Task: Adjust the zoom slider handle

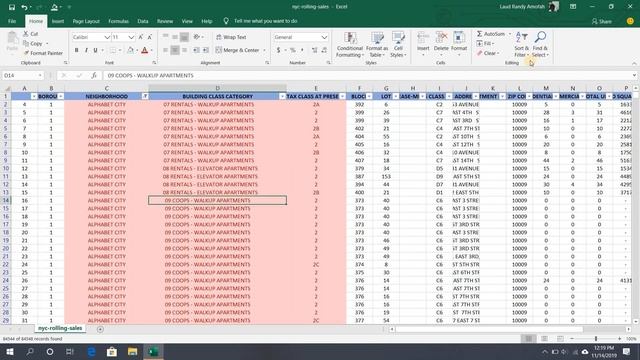Action: tap(596, 339)
